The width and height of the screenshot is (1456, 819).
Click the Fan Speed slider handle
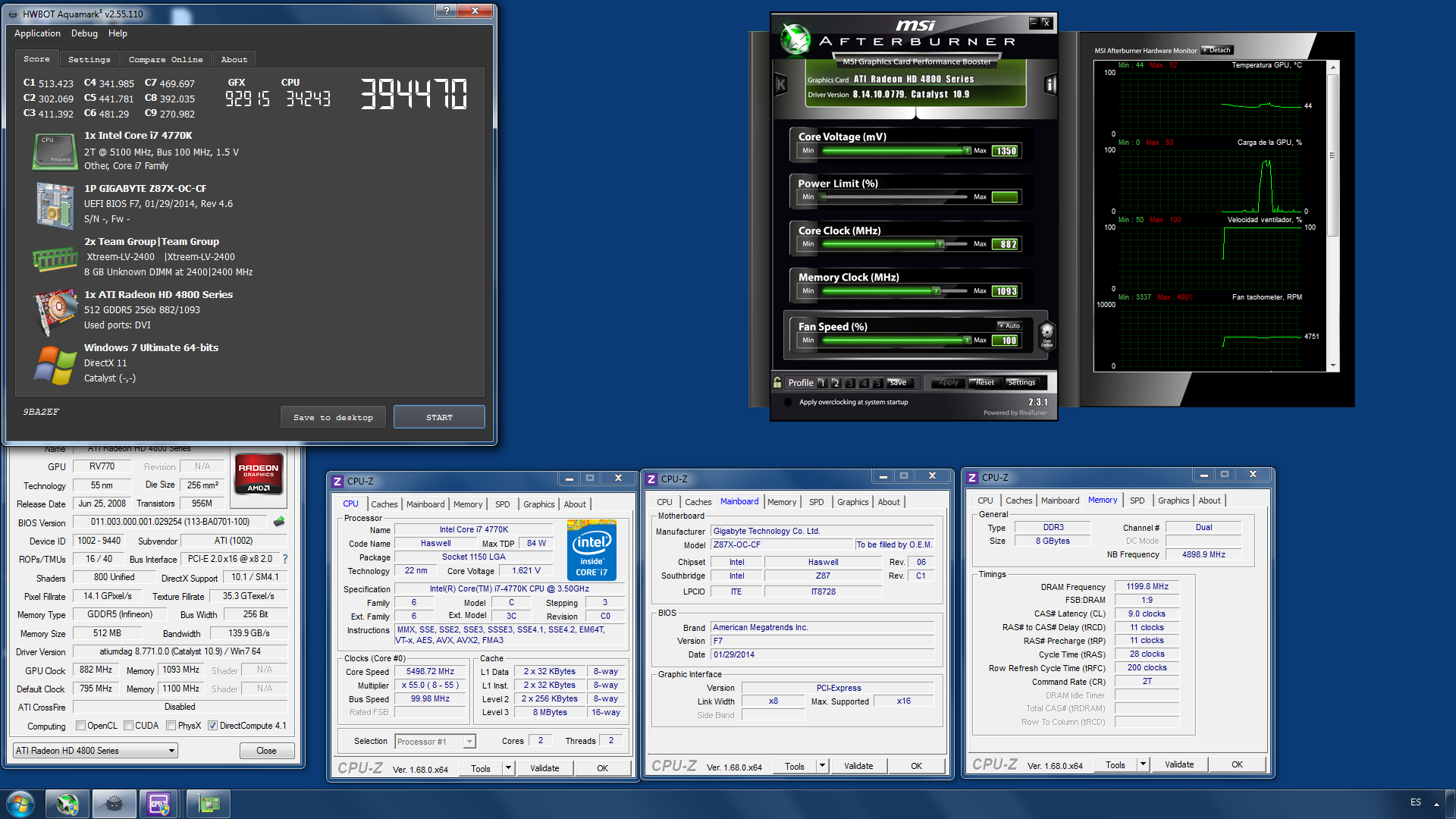click(967, 340)
